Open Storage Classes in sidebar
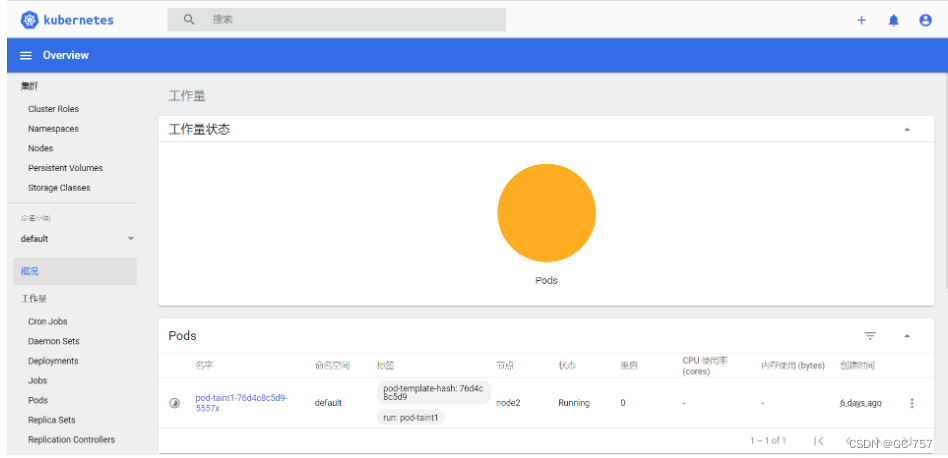The width and height of the screenshot is (948, 458). tap(59, 188)
